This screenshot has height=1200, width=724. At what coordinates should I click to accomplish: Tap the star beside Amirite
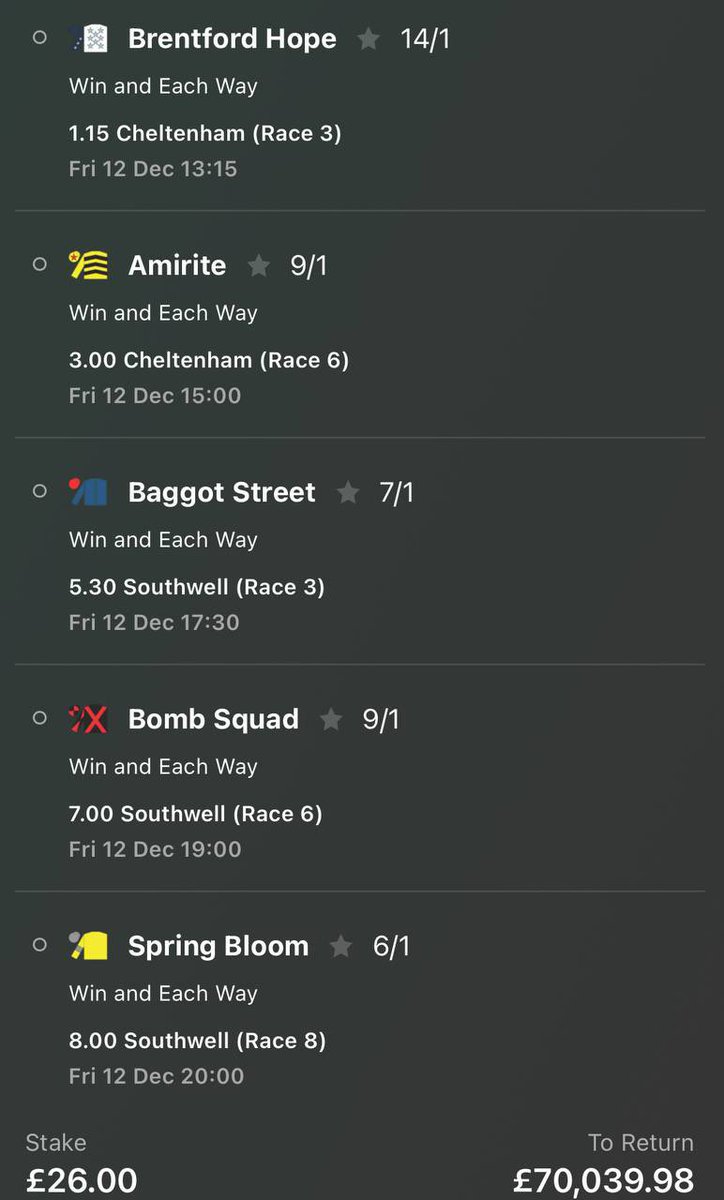(259, 266)
